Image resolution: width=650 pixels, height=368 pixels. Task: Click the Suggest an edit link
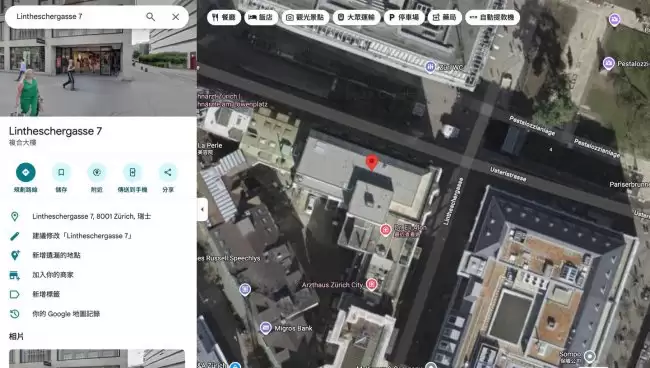click(x=82, y=236)
